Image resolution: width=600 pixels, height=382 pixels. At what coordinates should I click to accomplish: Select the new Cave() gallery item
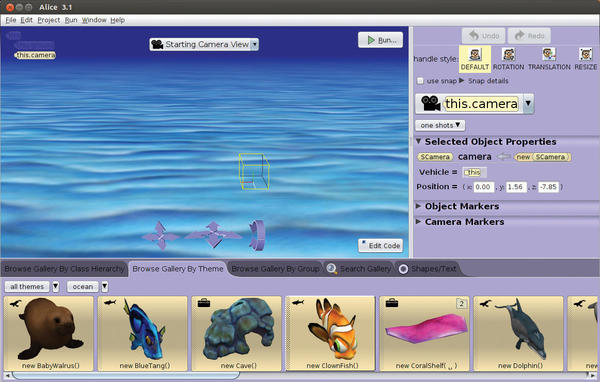coord(236,333)
